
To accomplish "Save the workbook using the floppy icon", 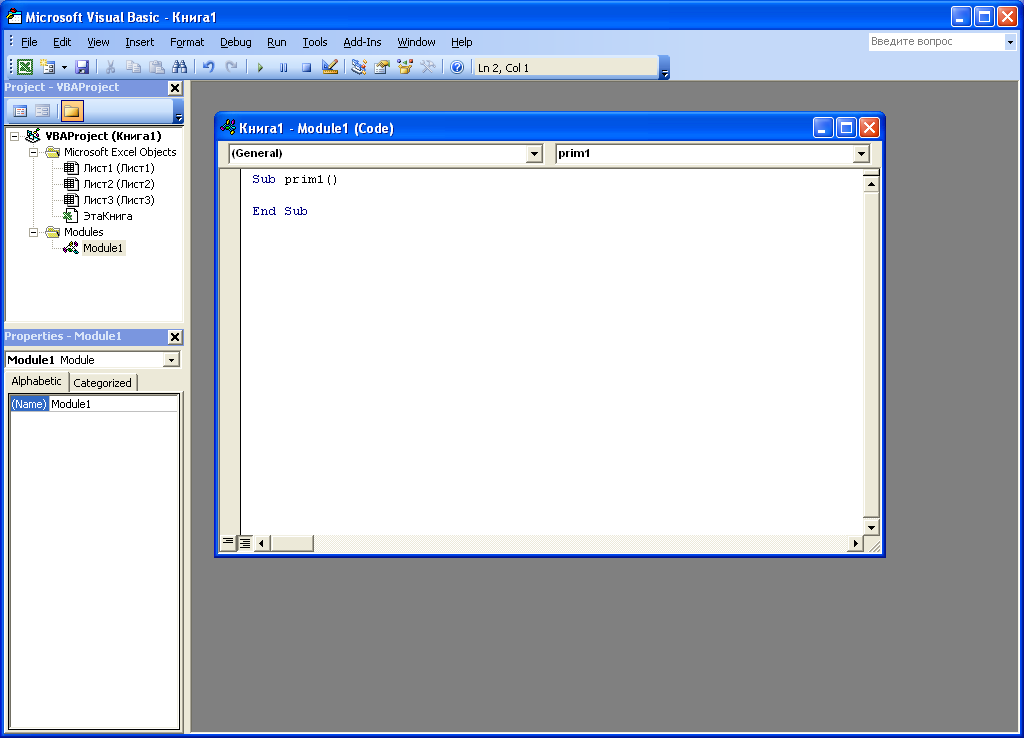I will [82, 67].
